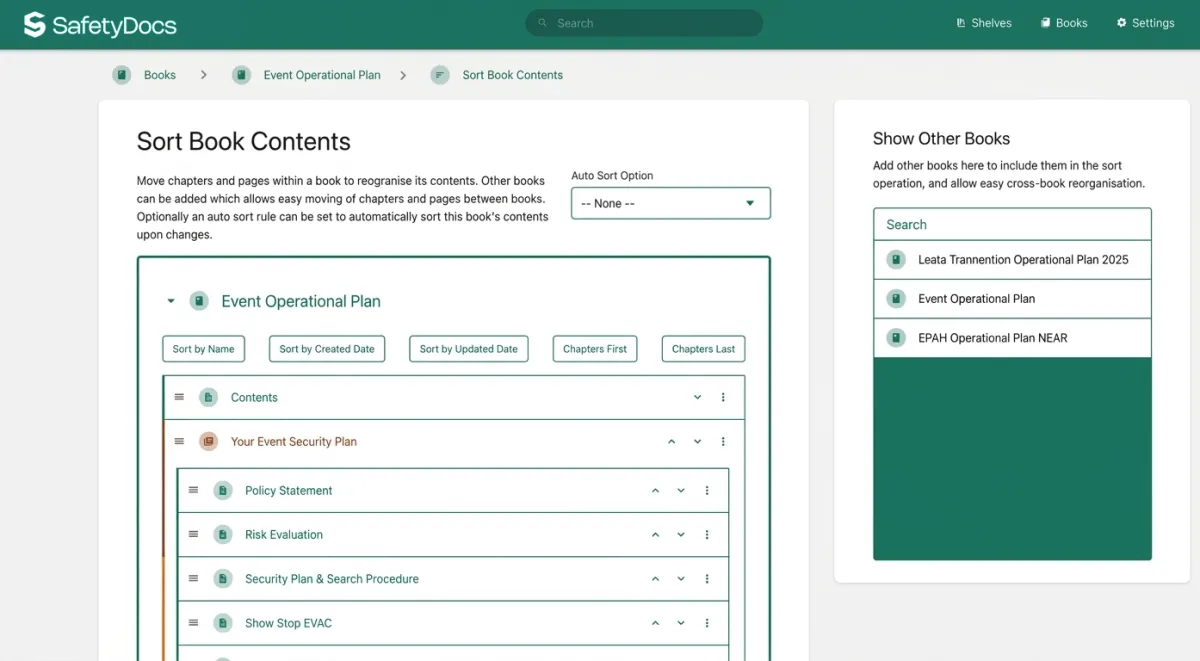Click the Event Operational Plan breadcrumb icon
The width and height of the screenshot is (1200, 661).
point(241,75)
